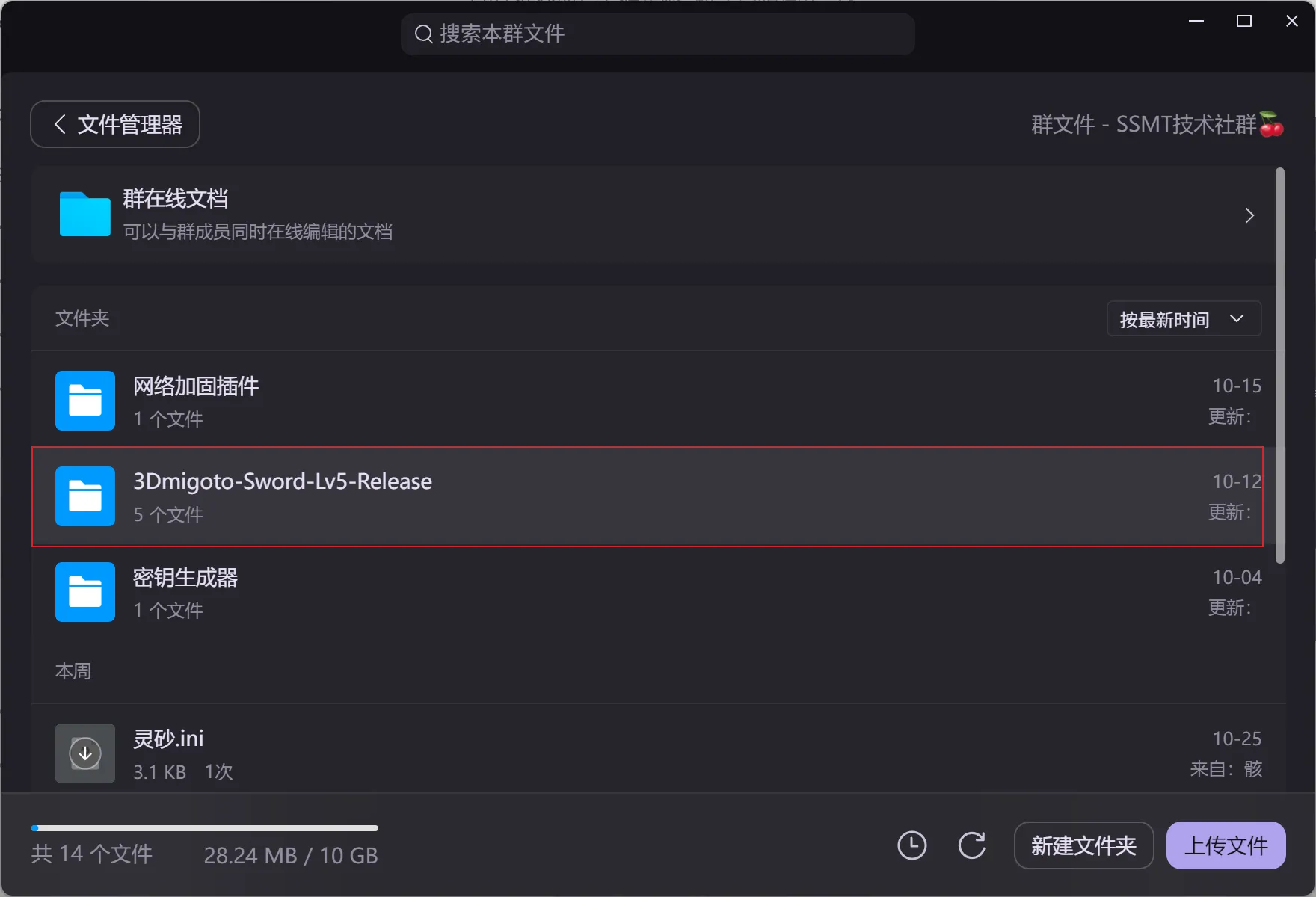Screen dimensions: 1316x897
Task: Click the 网络加固插件 folder icon
Action: tap(84, 401)
